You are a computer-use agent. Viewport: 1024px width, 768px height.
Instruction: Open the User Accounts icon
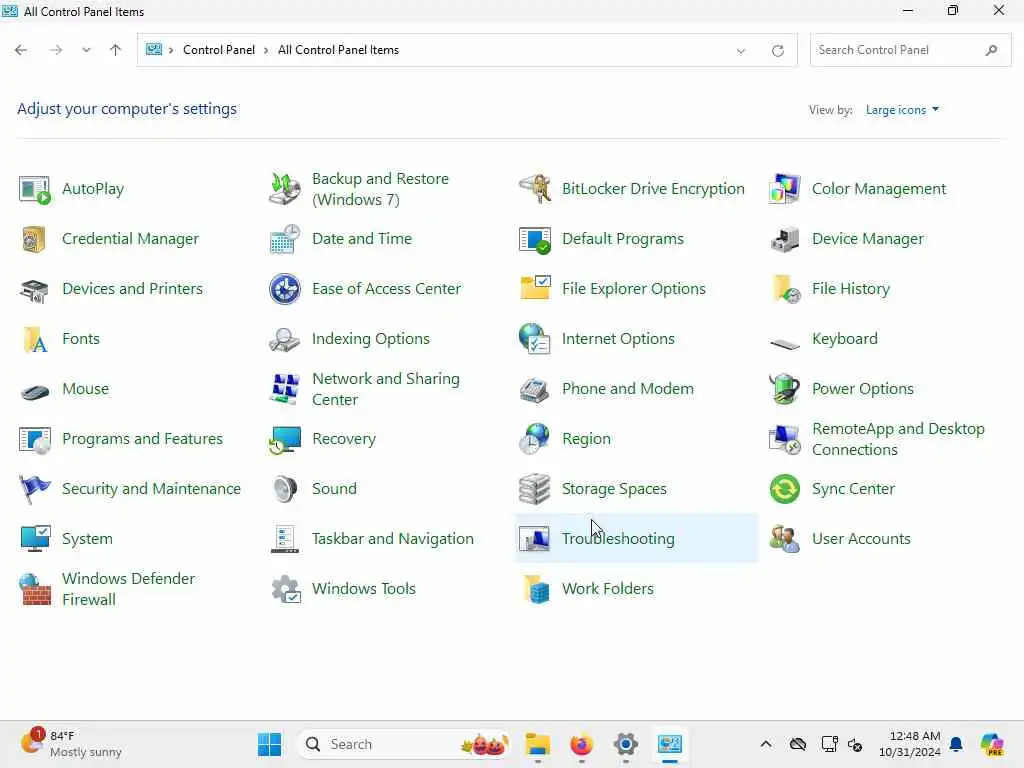pyautogui.click(x=785, y=539)
